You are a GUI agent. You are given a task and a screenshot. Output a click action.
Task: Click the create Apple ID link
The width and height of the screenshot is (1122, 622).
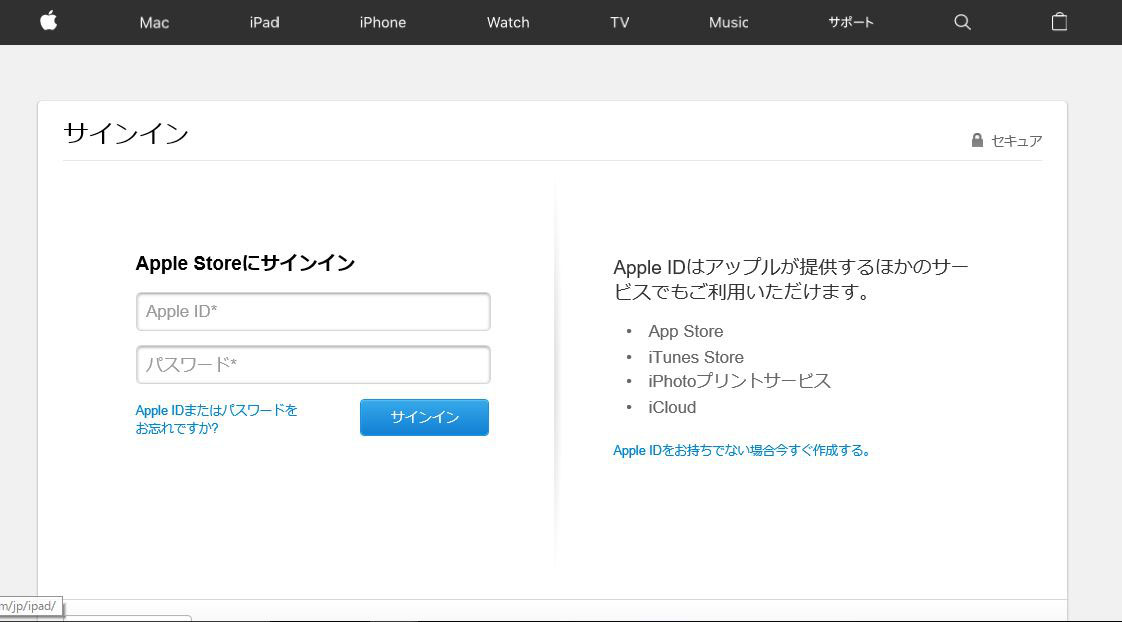click(742, 450)
